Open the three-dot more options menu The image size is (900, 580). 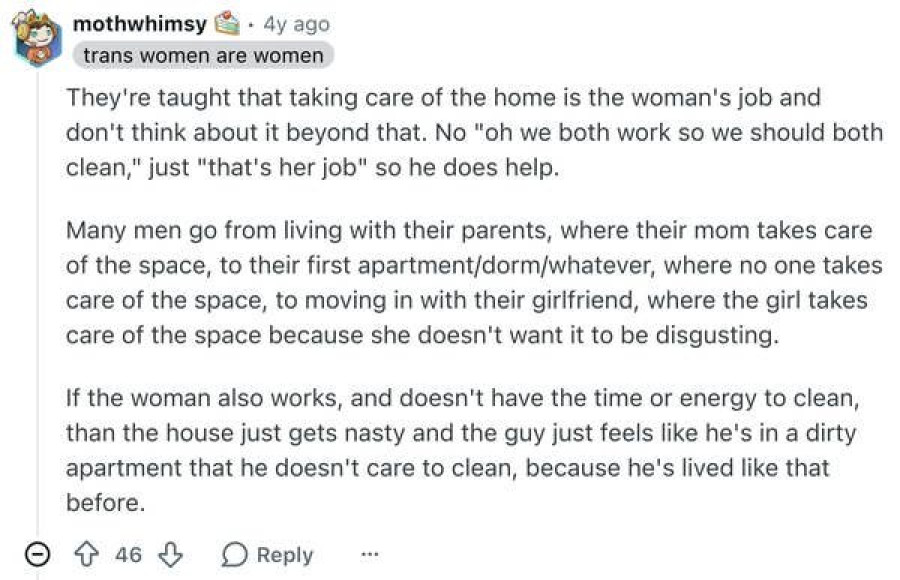pyautogui.click(x=370, y=555)
